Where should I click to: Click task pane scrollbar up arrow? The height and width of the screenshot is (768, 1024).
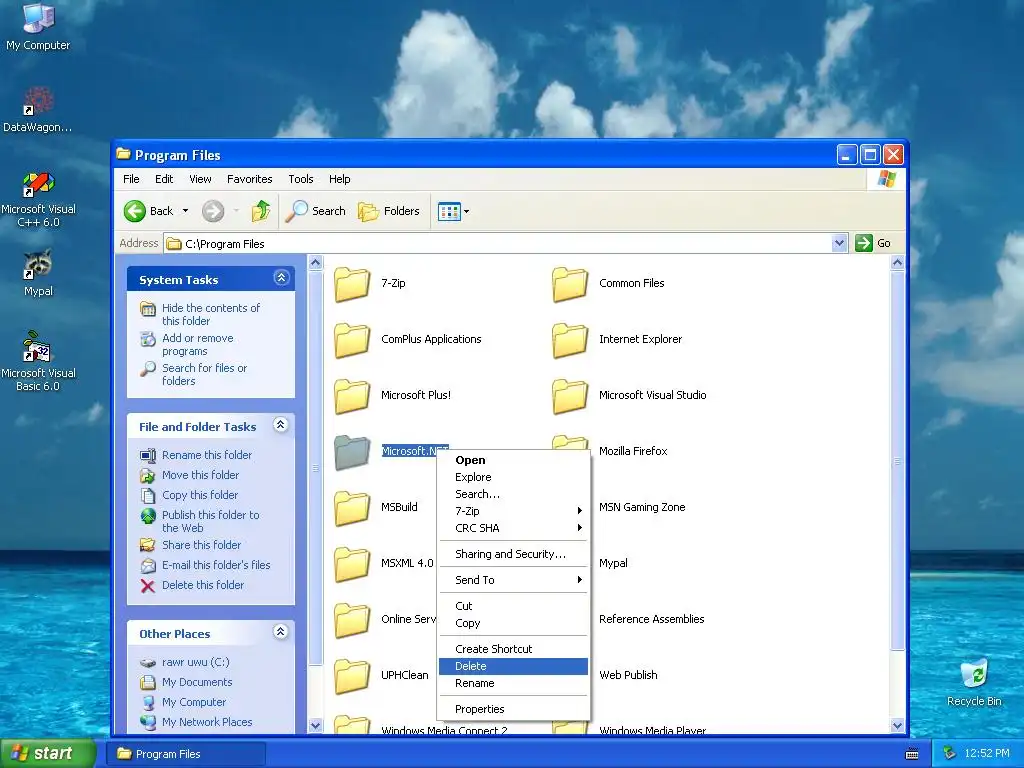[x=315, y=263]
